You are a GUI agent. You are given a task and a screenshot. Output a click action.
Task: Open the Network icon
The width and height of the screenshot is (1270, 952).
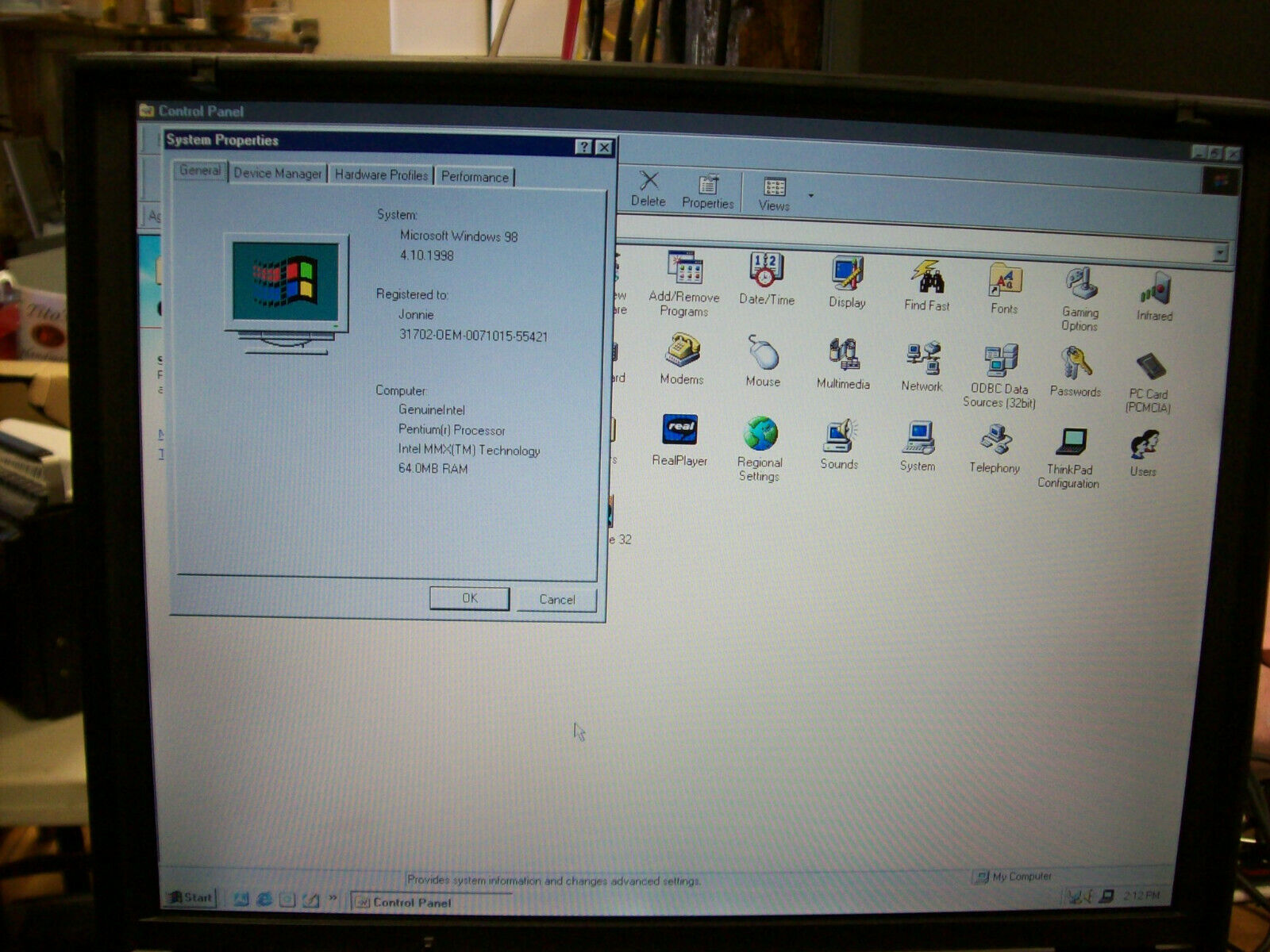click(922, 367)
